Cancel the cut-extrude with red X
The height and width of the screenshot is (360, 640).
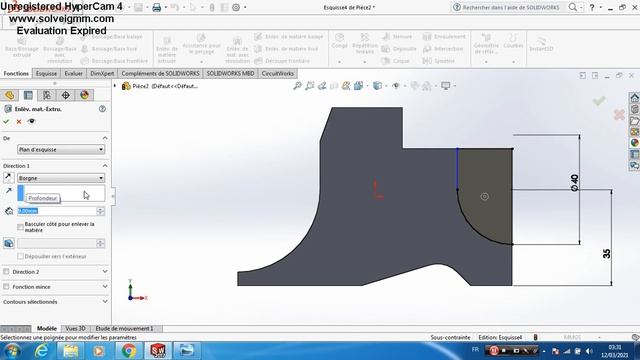click(x=19, y=121)
